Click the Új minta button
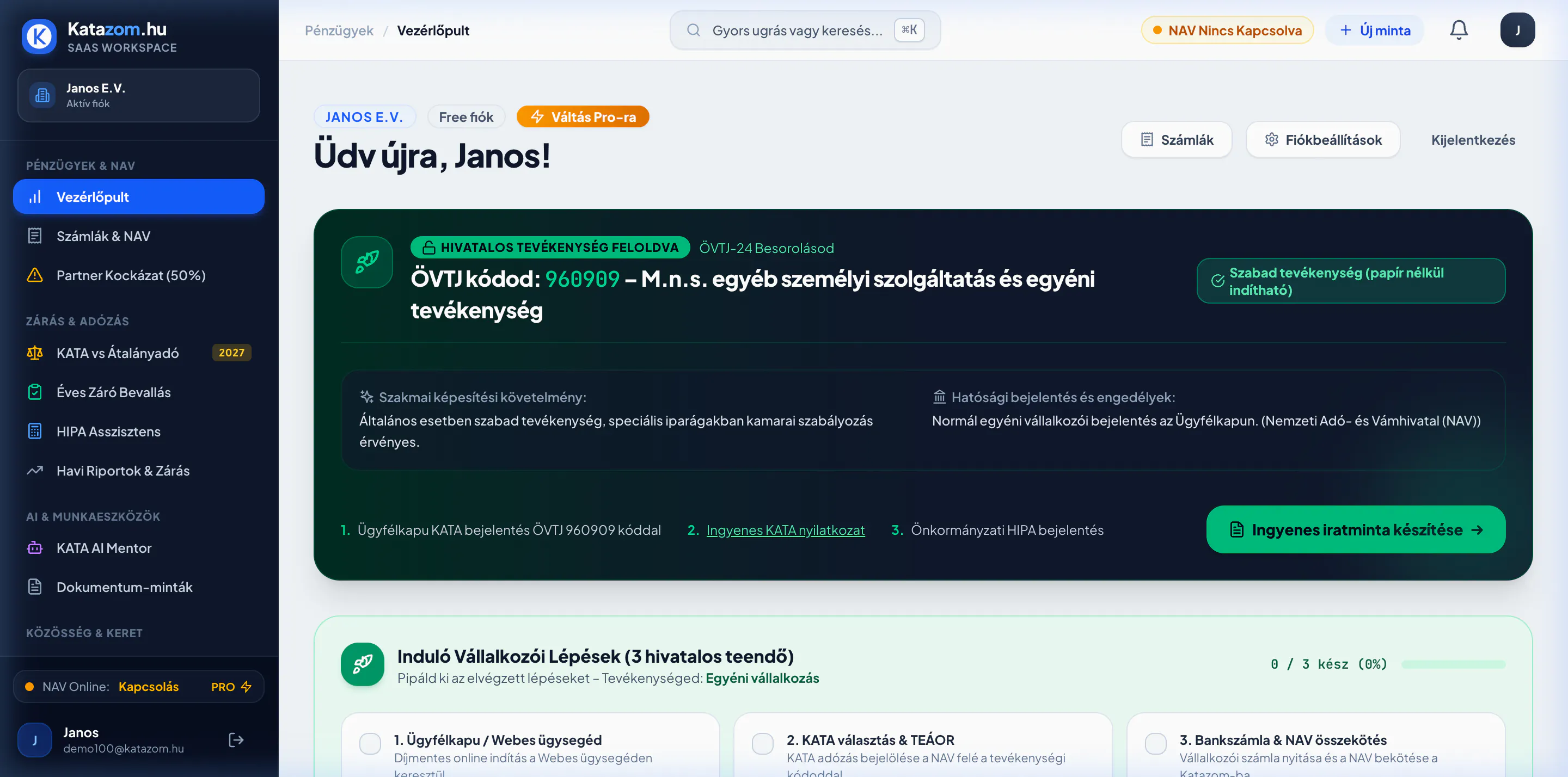Screen dimensions: 1568x777 pos(1375,30)
